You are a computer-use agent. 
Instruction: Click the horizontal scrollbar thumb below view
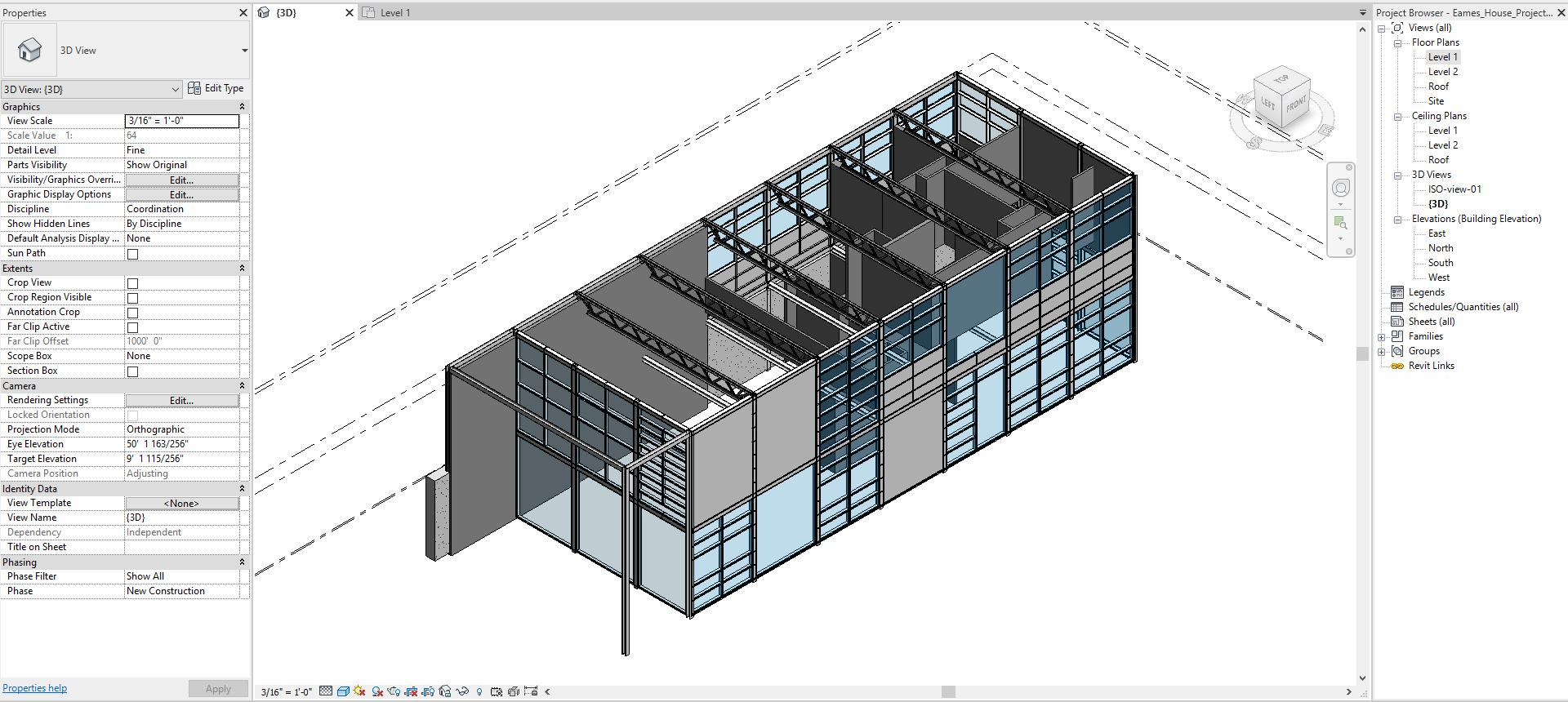click(948, 691)
